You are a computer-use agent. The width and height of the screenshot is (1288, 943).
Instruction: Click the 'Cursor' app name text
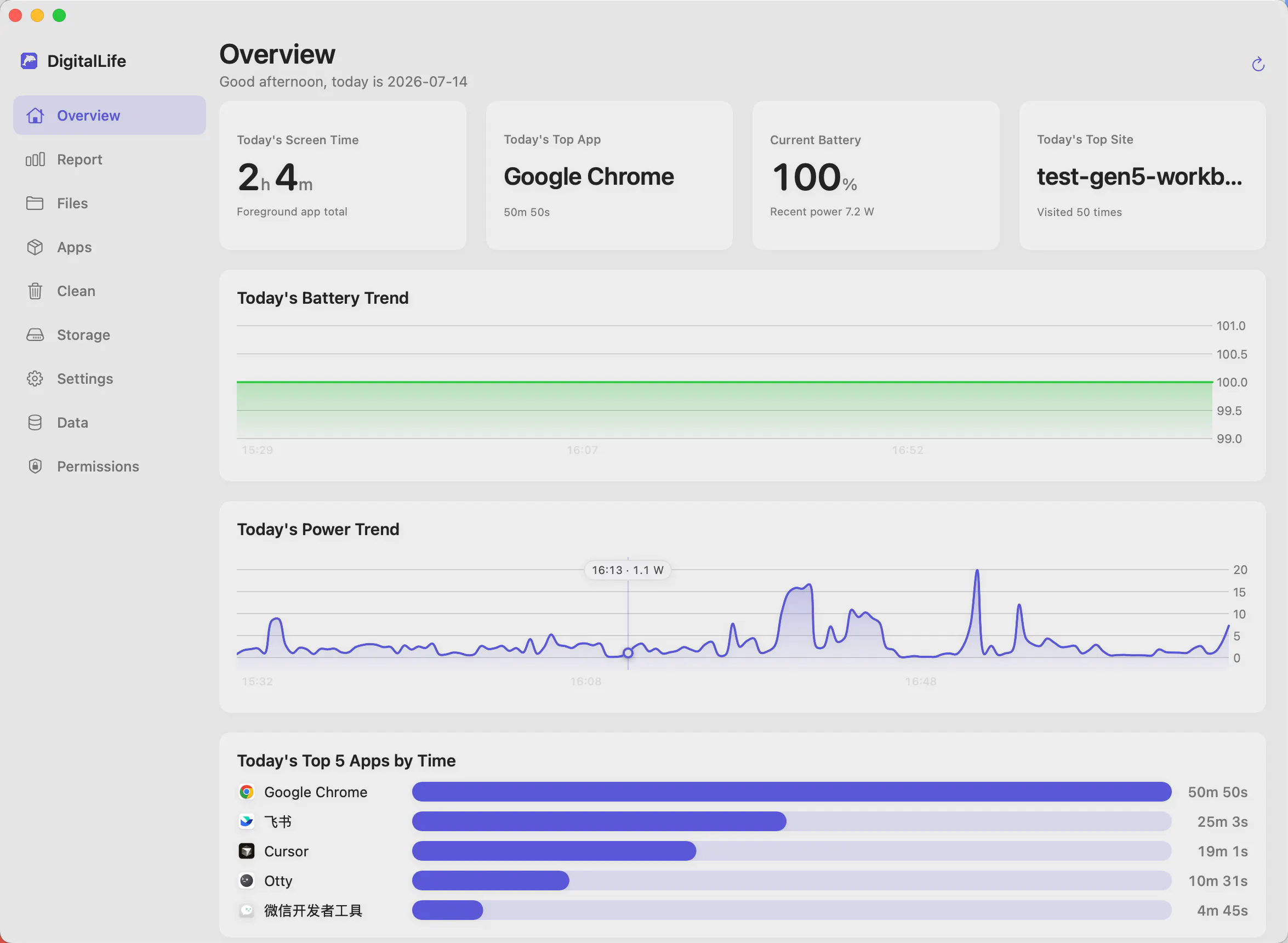pyautogui.click(x=286, y=851)
